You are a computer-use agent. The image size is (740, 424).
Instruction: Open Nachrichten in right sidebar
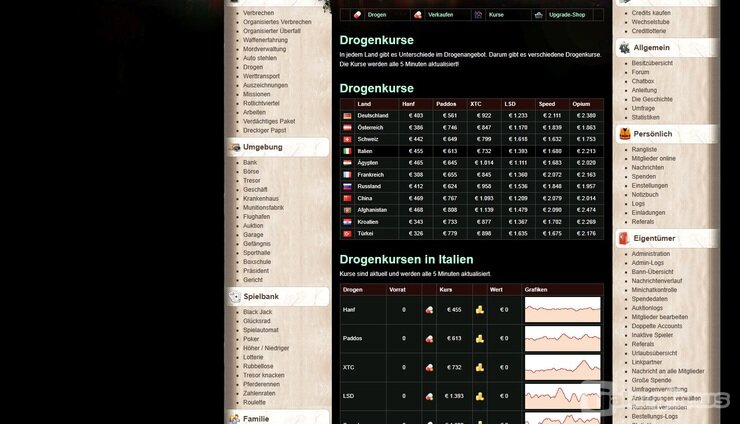tap(648, 168)
